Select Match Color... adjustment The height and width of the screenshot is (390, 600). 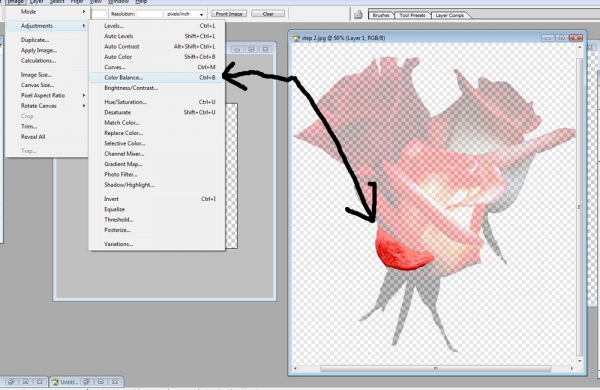157,122
